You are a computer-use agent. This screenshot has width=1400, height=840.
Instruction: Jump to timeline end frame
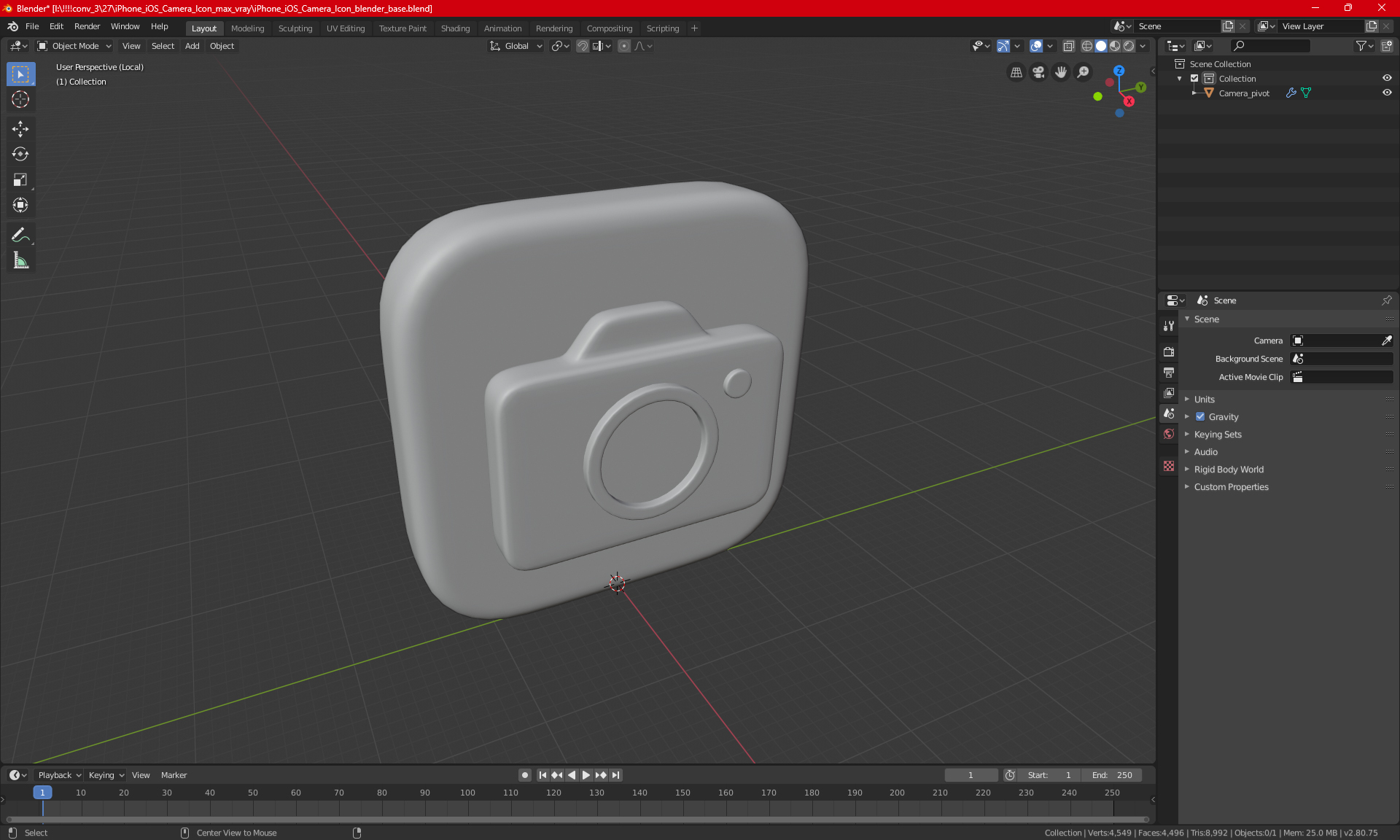616,775
